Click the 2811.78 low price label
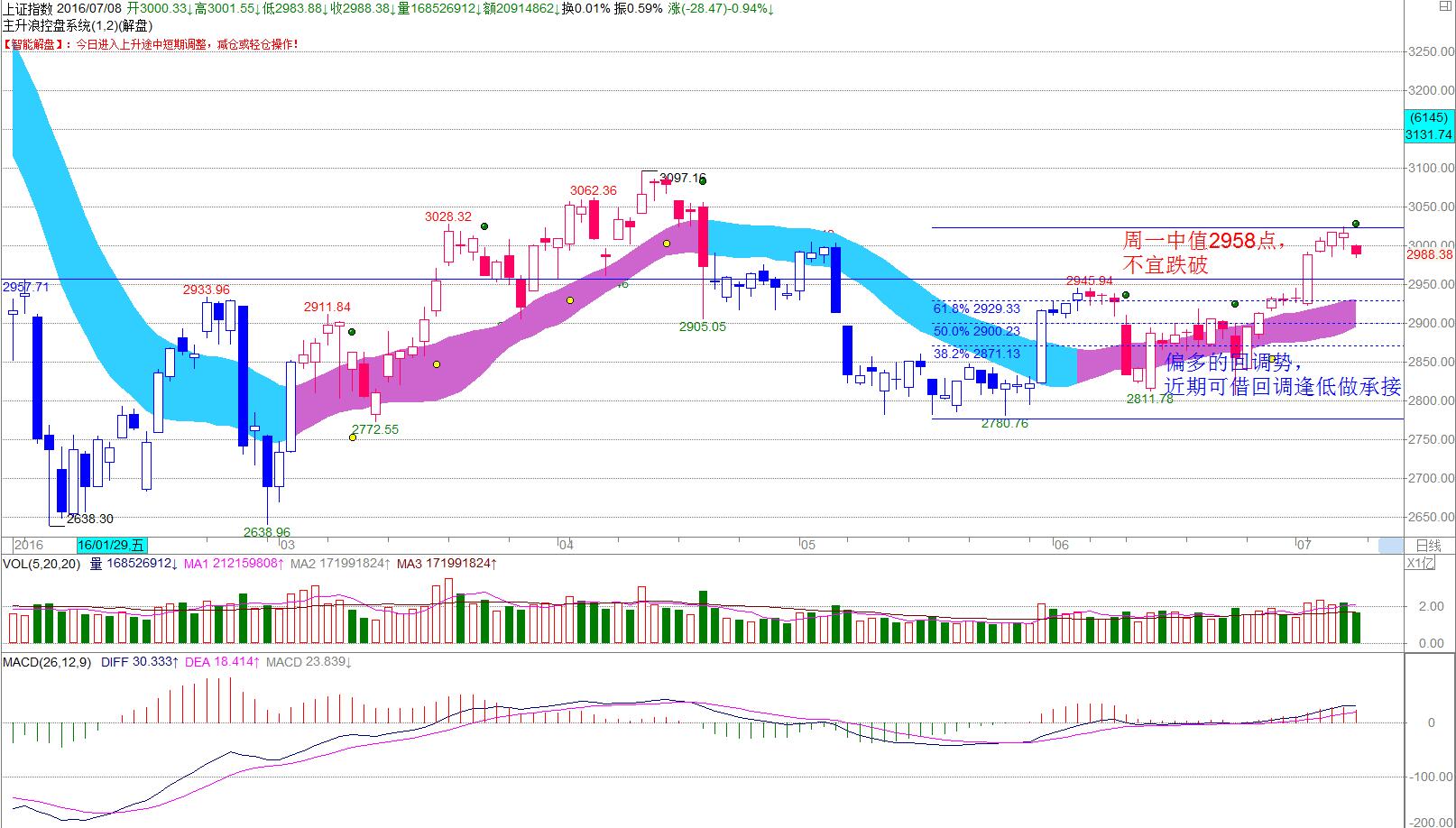Viewport: 1456px width, 828px height. (1150, 398)
